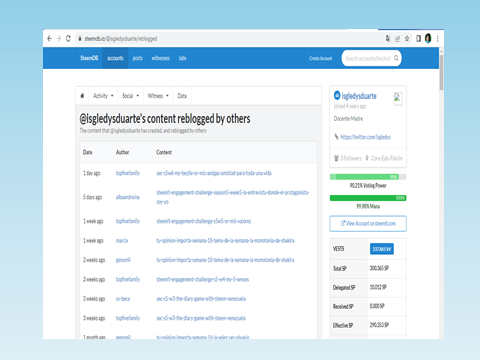Open monotonia-de-shakira post by genomil
The image size is (480, 360).
[225, 260]
